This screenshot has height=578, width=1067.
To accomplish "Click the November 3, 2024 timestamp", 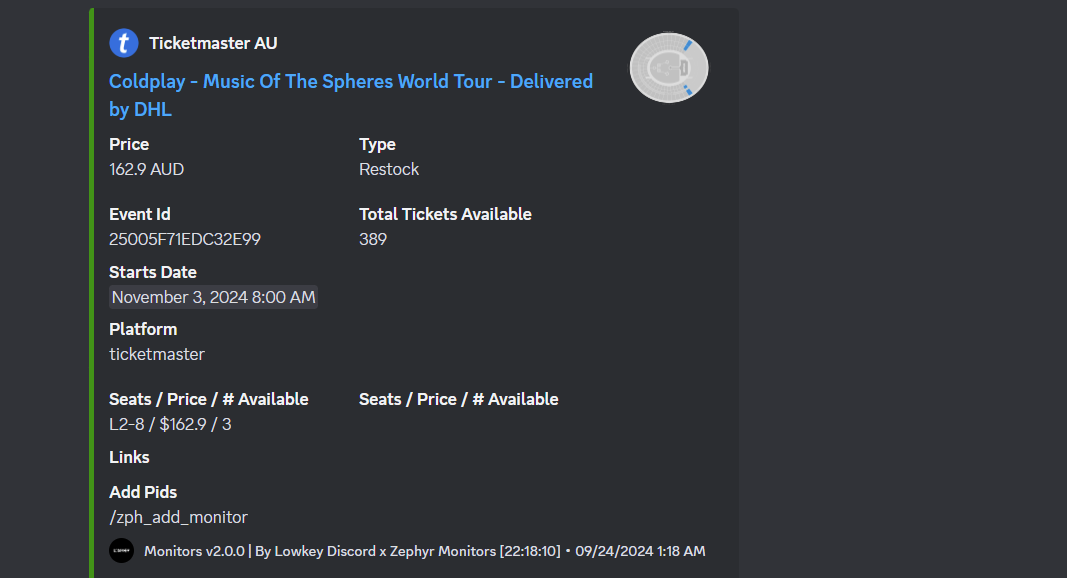I will (213, 296).
